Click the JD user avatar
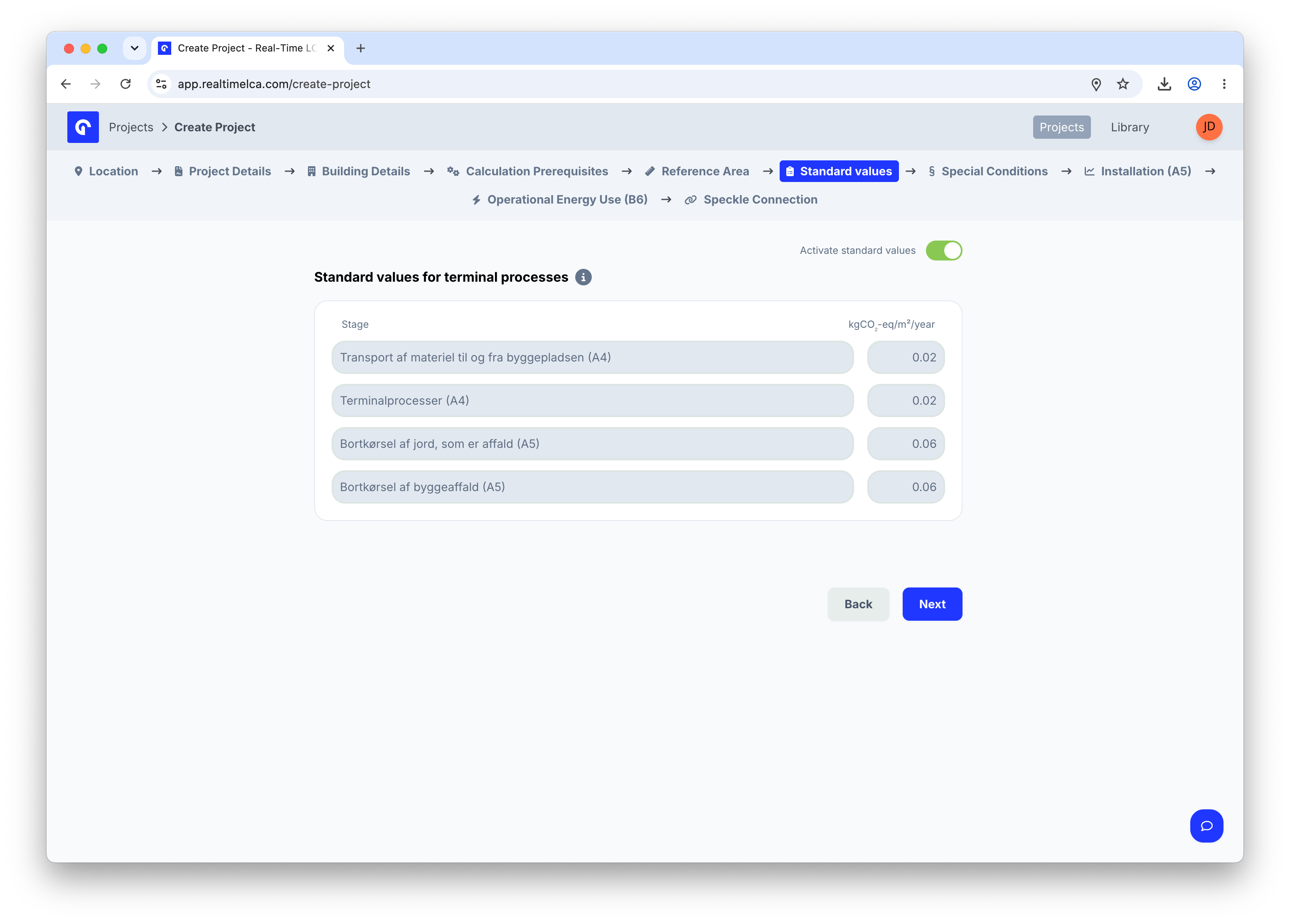The image size is (1290, 924). click(1209, 127)
